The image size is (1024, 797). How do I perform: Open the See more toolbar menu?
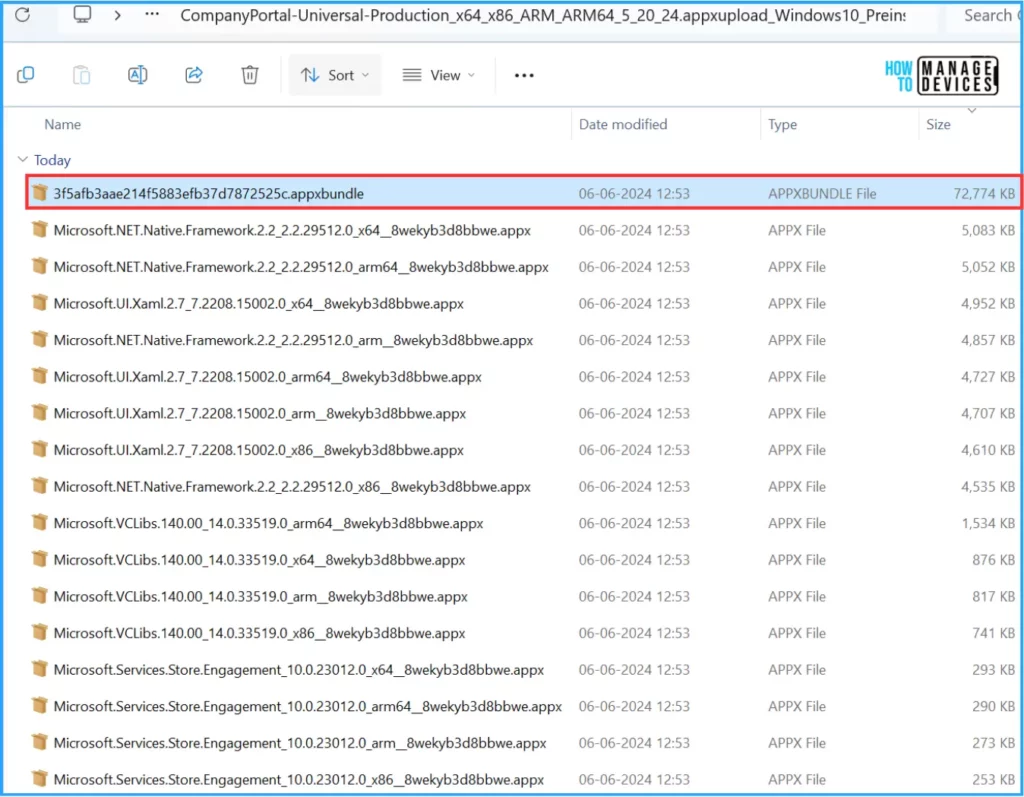click(524, 75)
